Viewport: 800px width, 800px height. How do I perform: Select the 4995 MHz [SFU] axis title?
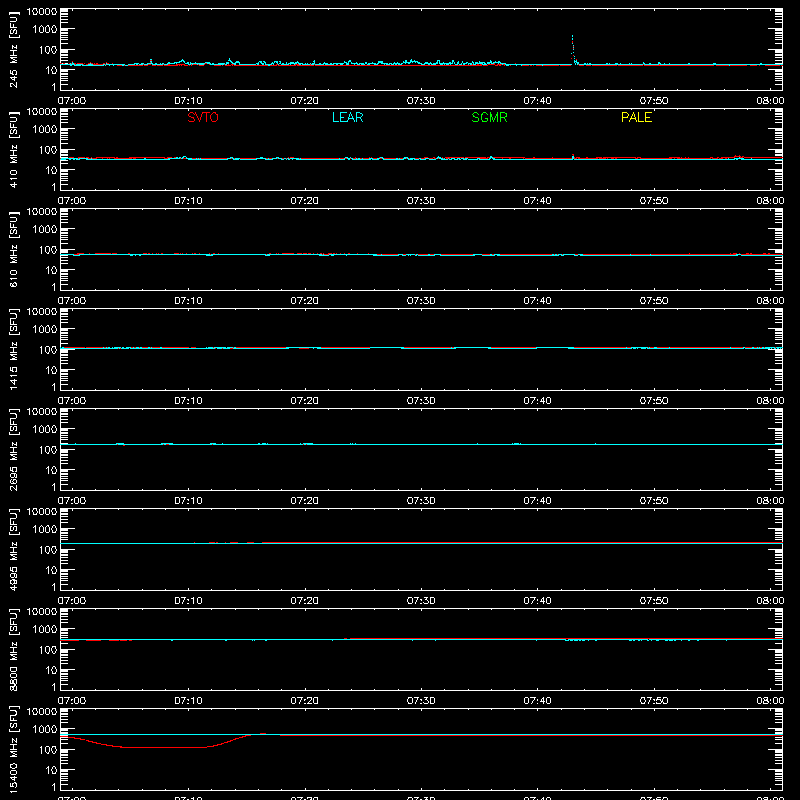click(13, 549)
